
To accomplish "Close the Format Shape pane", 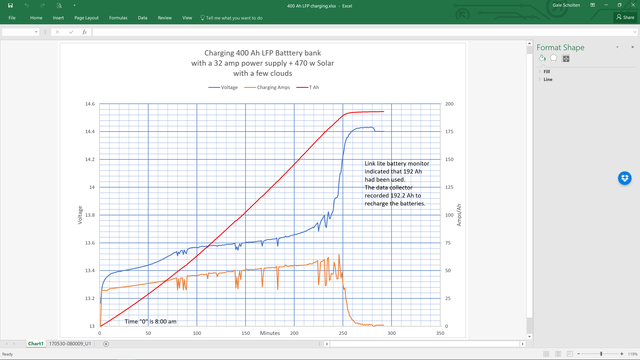I will (x=632, y=47).
